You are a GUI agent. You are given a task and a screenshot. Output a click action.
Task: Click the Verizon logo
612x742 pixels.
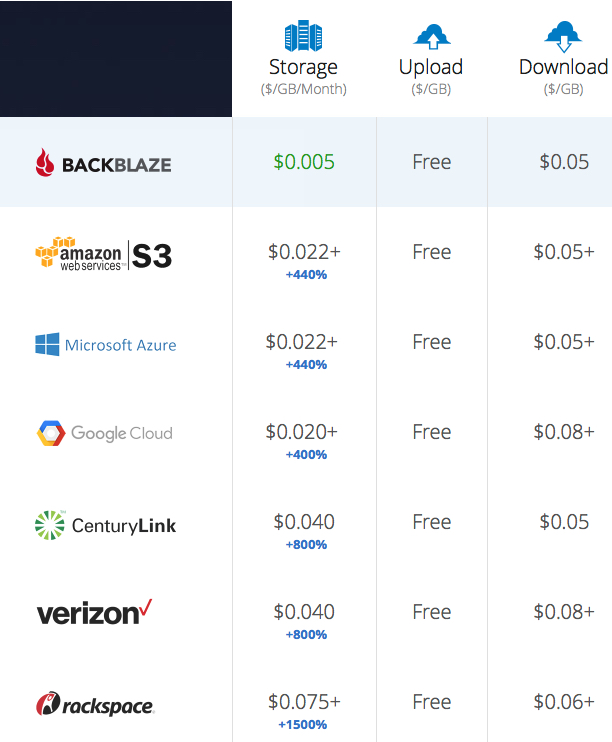click(95, 612)
